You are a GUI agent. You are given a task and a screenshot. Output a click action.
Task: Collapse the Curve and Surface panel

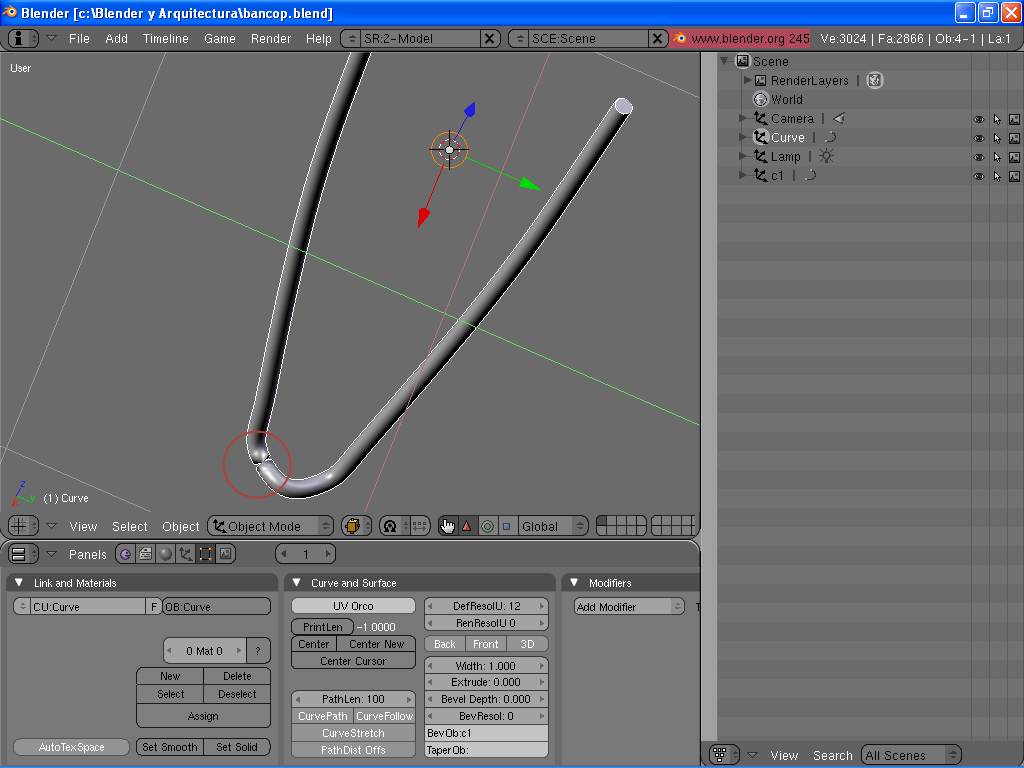(296, 583)
